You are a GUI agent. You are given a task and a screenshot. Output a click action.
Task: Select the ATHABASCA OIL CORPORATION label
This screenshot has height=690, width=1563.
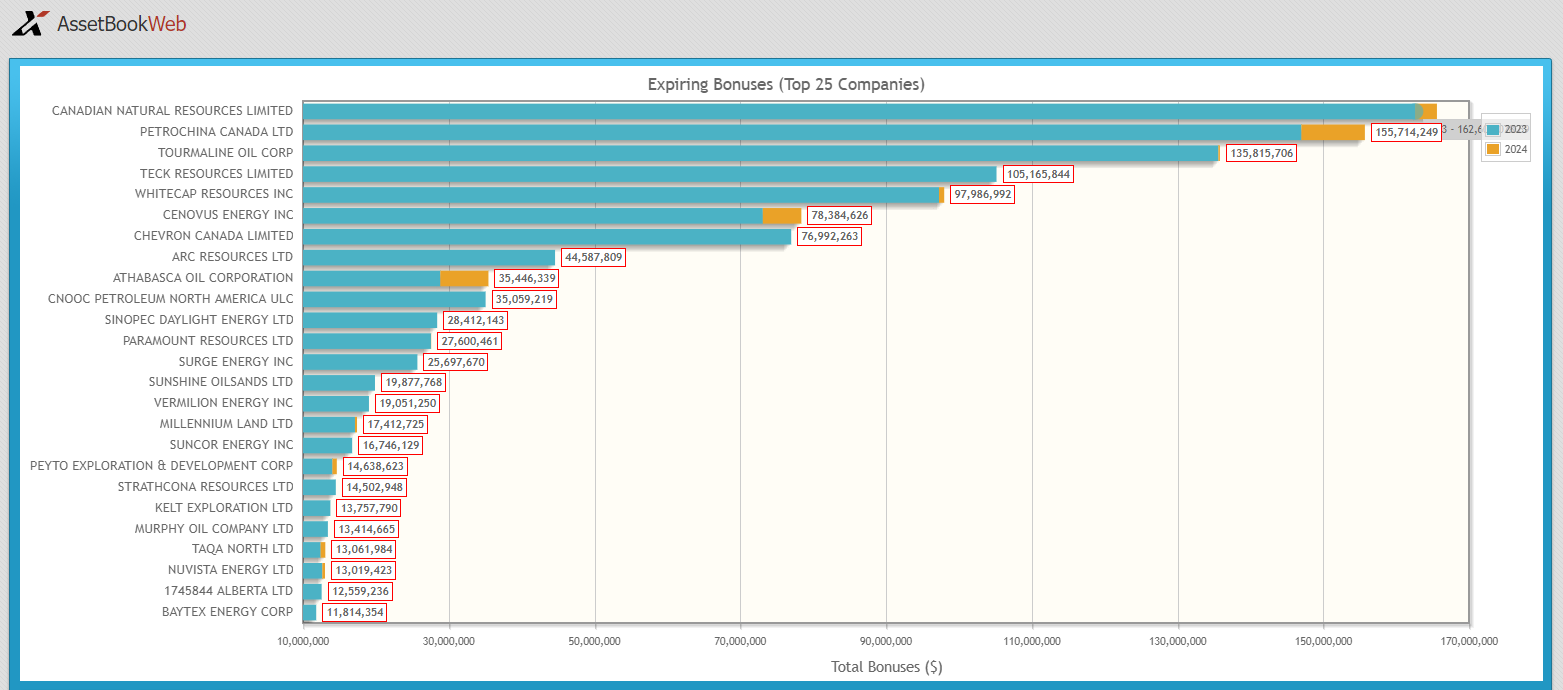(203, 278)
